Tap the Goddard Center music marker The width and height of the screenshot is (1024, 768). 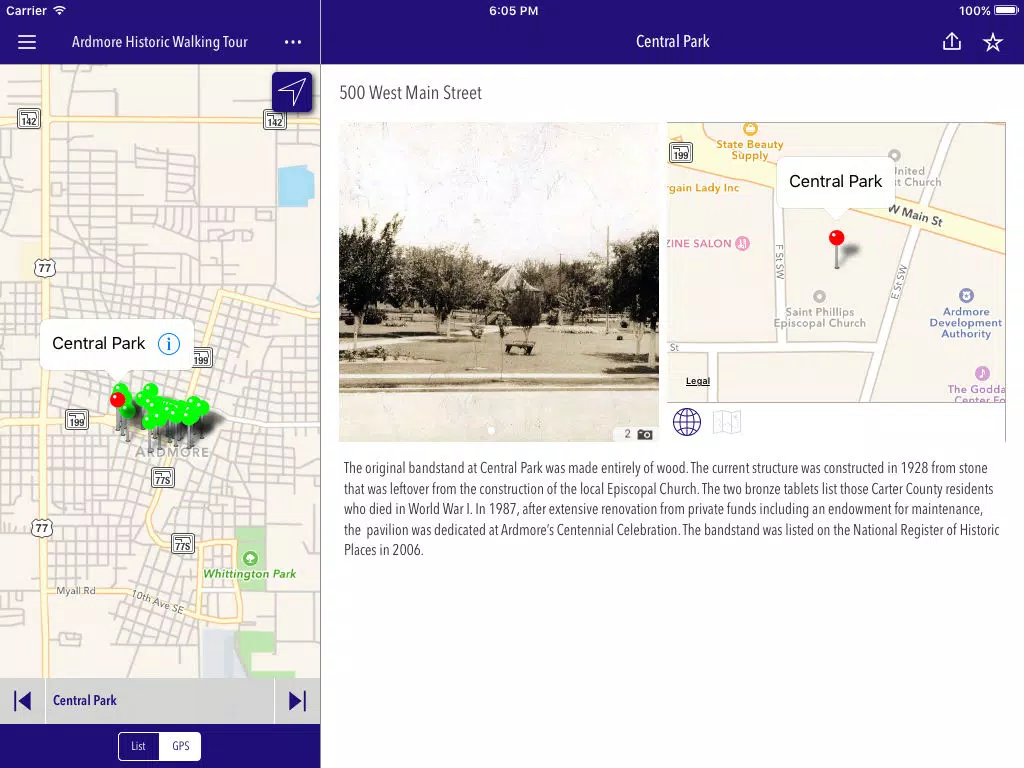(982, 374)
